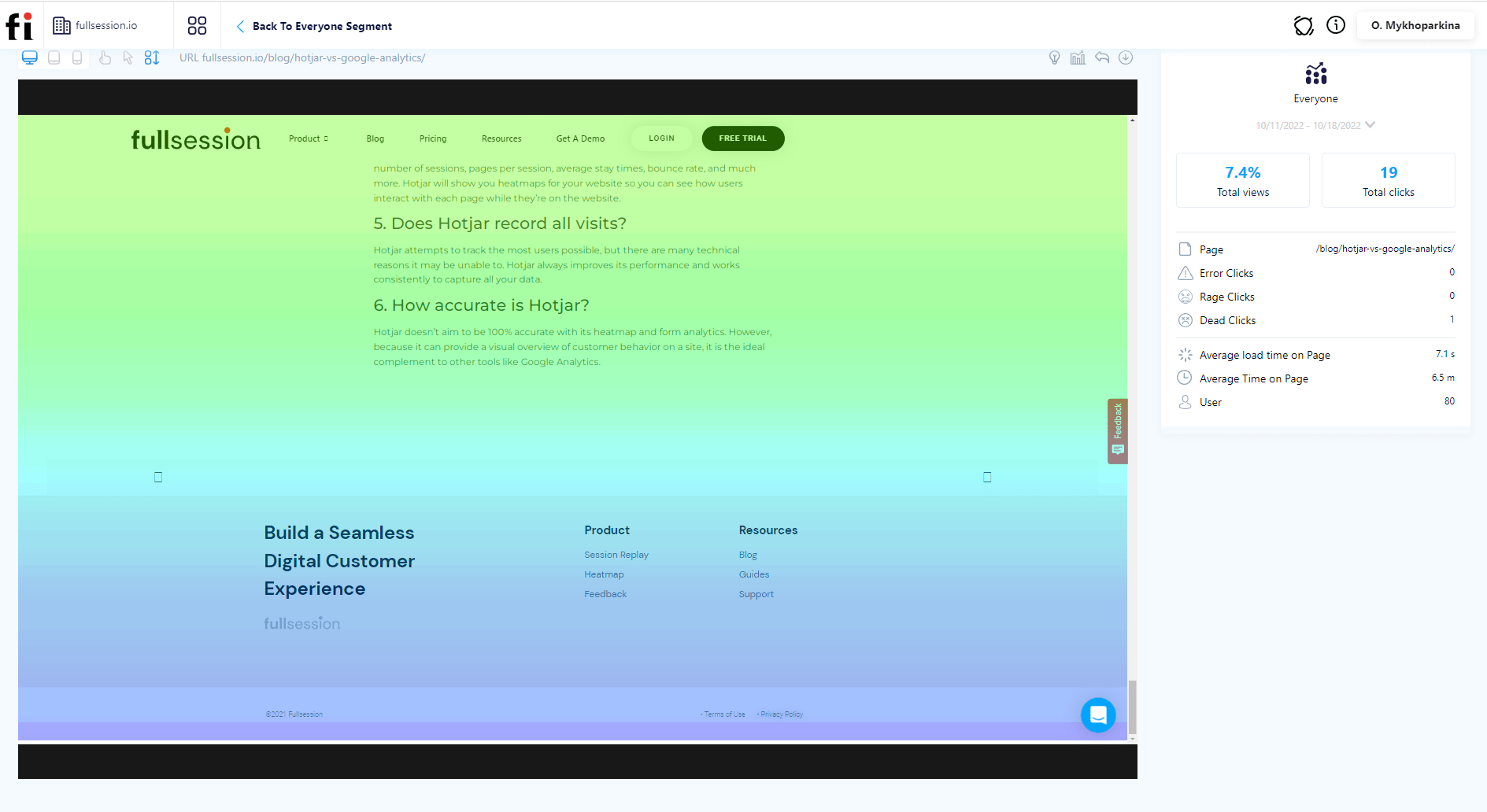Click heading 6. How accurate is Hotjar?
This screenshot has width=1487, height=812.
[481, 305]
